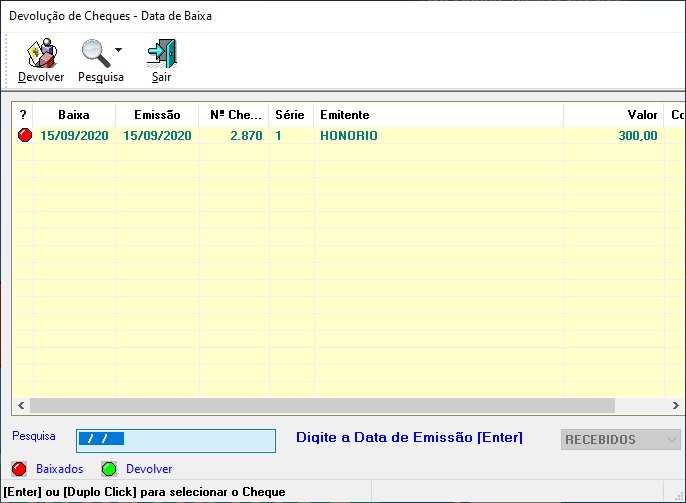Click the horizontal scrollbar thumb
Viewport: 686px width, 503px height.
(x=320, y=406)
